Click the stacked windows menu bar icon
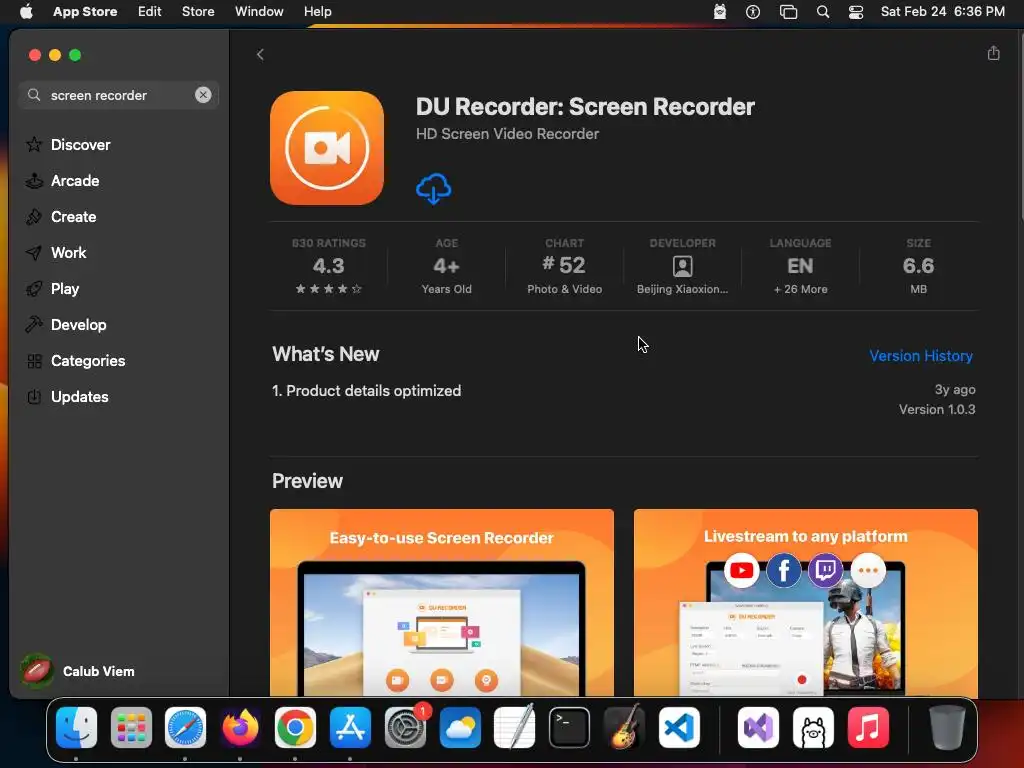1024x768 pixels. tap(788, 11)
